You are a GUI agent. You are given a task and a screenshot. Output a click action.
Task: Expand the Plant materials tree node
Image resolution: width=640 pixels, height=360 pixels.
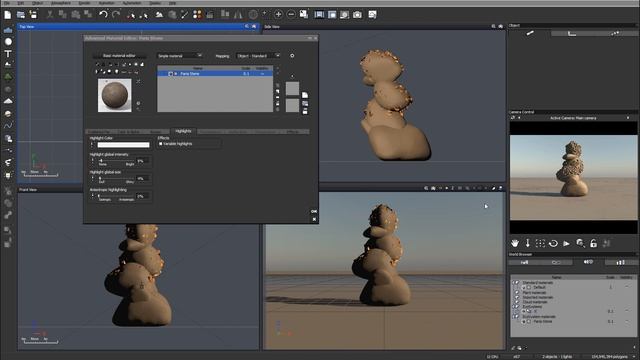click(x=516, y=292)
